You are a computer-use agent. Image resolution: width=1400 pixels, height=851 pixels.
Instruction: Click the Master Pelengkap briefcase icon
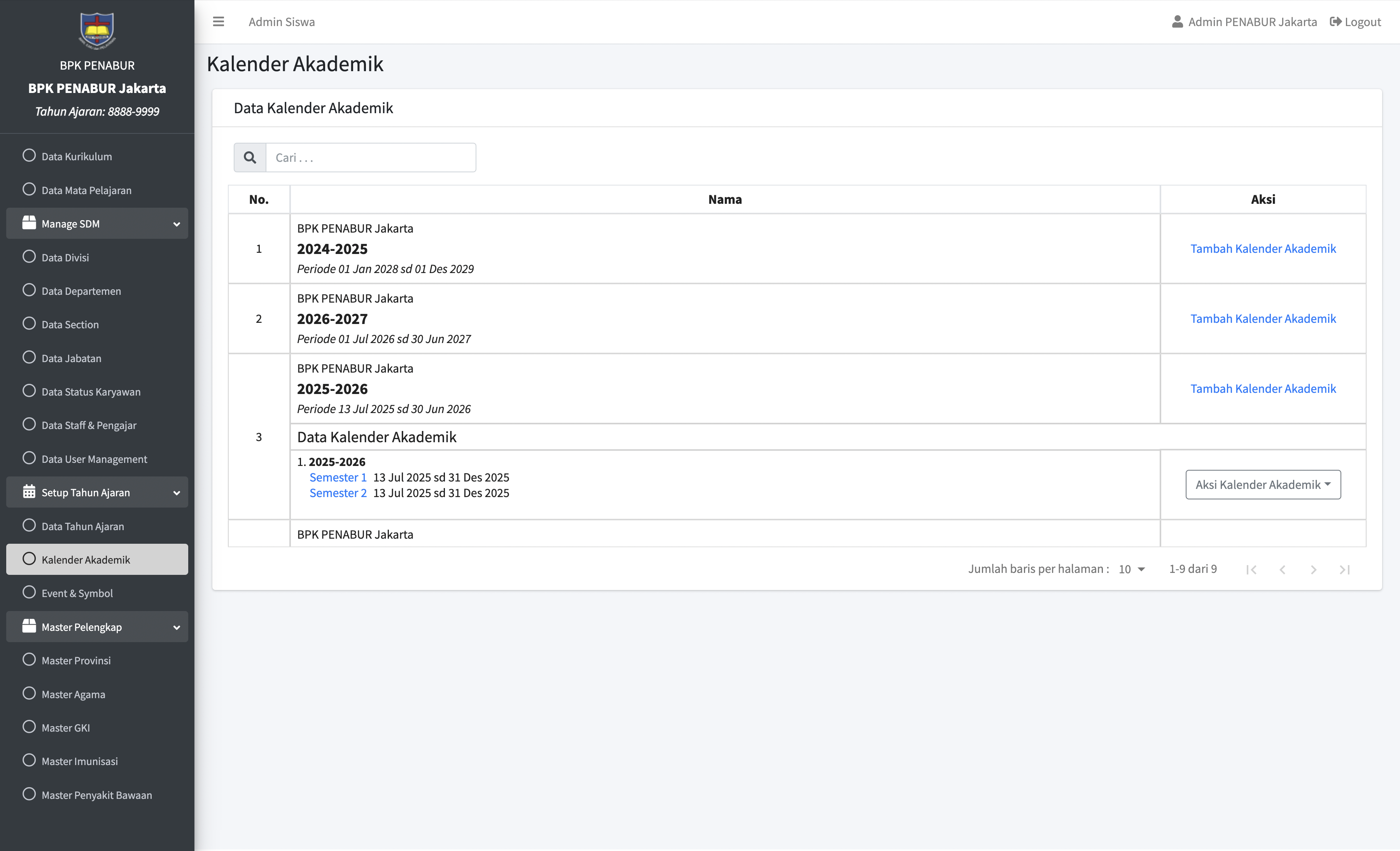click(x=29, y=626)
